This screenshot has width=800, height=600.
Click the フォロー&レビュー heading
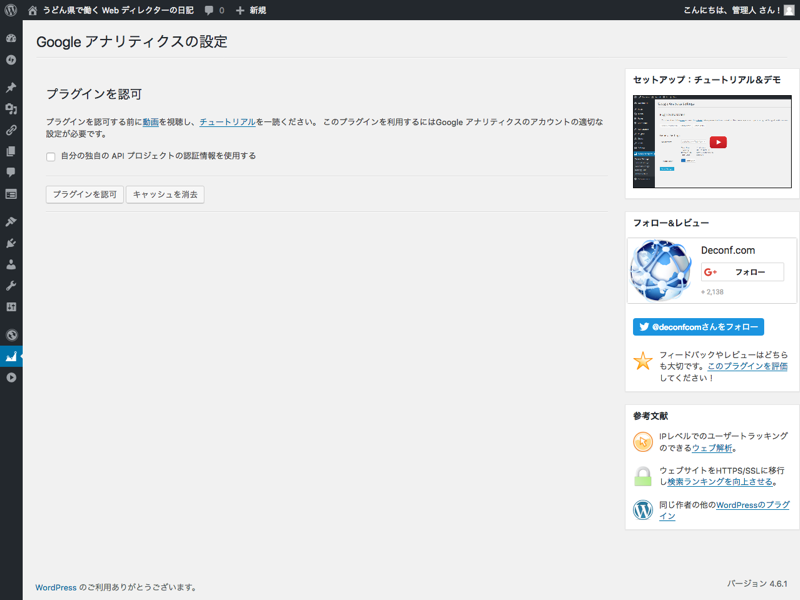(x=671, y=223)
